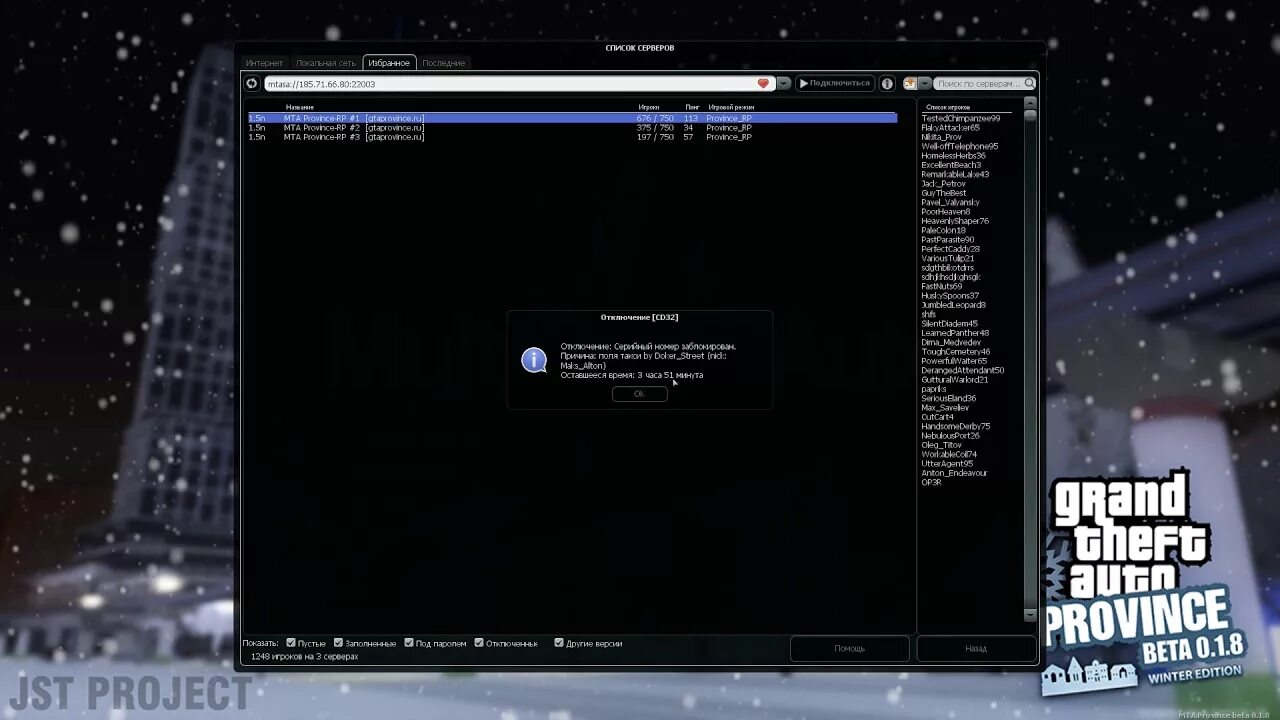
Task: Click player Nikita_Prov in the list
Action: click(x=941, y=137)
